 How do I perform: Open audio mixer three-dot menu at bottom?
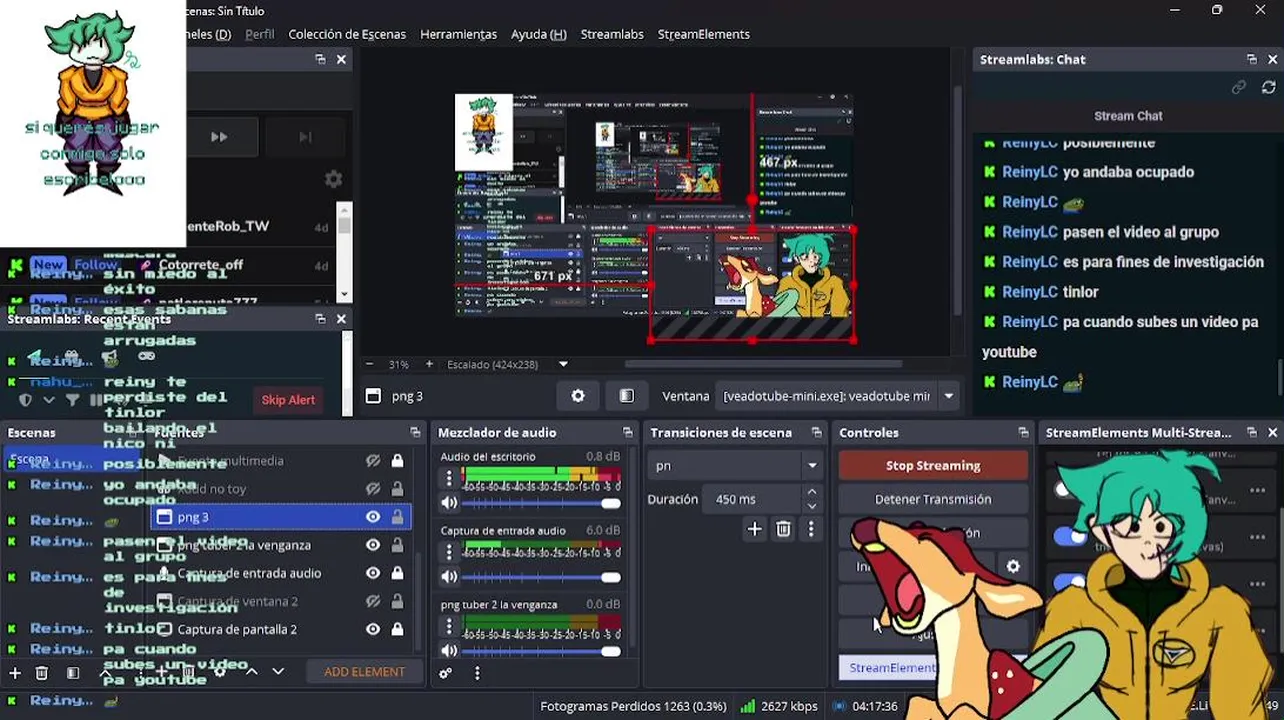[477, 673]
